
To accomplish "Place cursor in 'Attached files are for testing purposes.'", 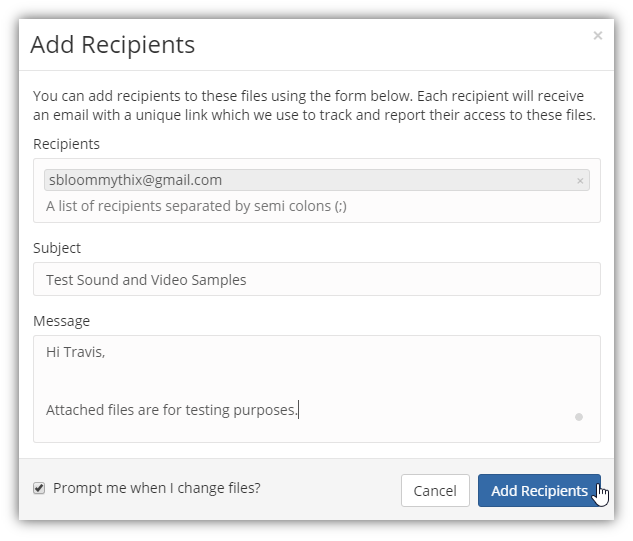I will 172,410.
